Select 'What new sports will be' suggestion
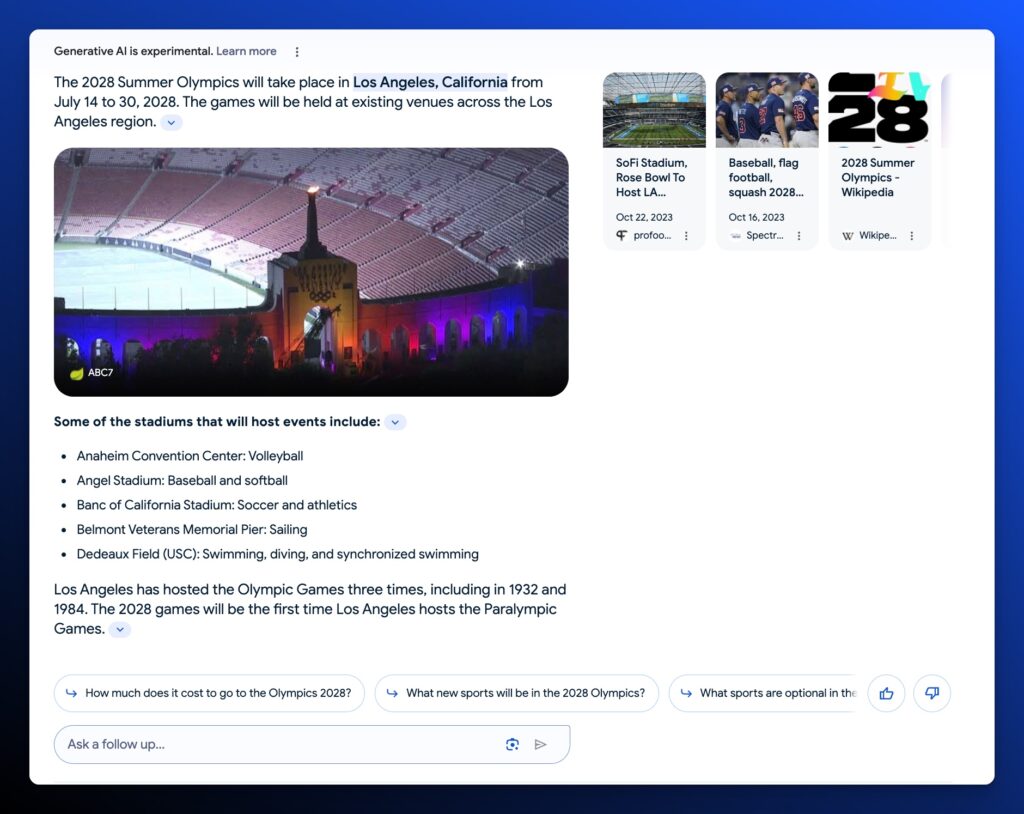The image size is (1024, 814). coord(516,693)
